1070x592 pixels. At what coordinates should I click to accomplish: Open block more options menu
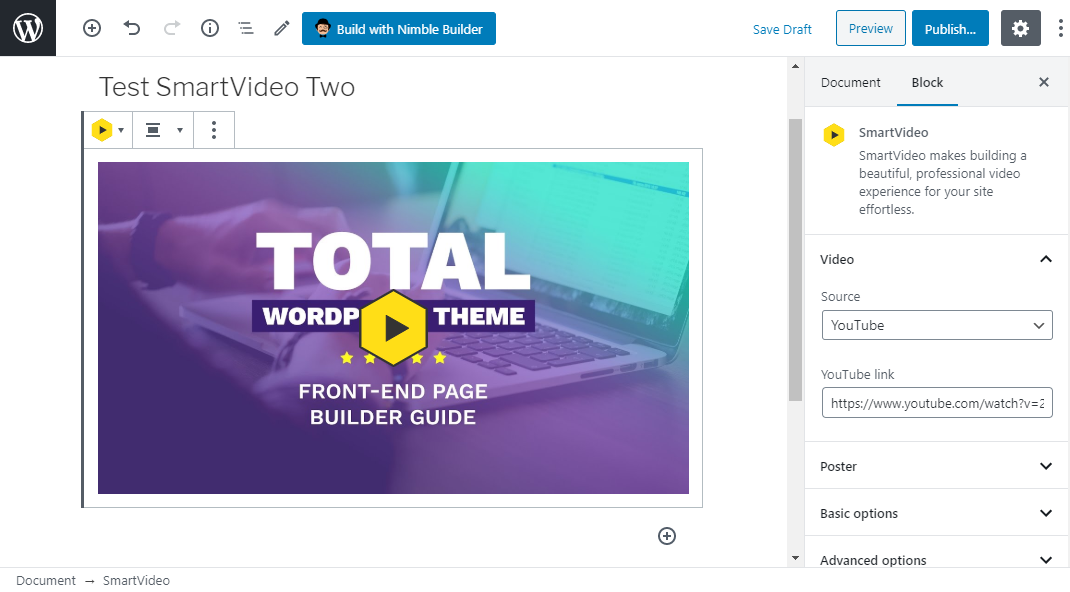pos(214,130)
